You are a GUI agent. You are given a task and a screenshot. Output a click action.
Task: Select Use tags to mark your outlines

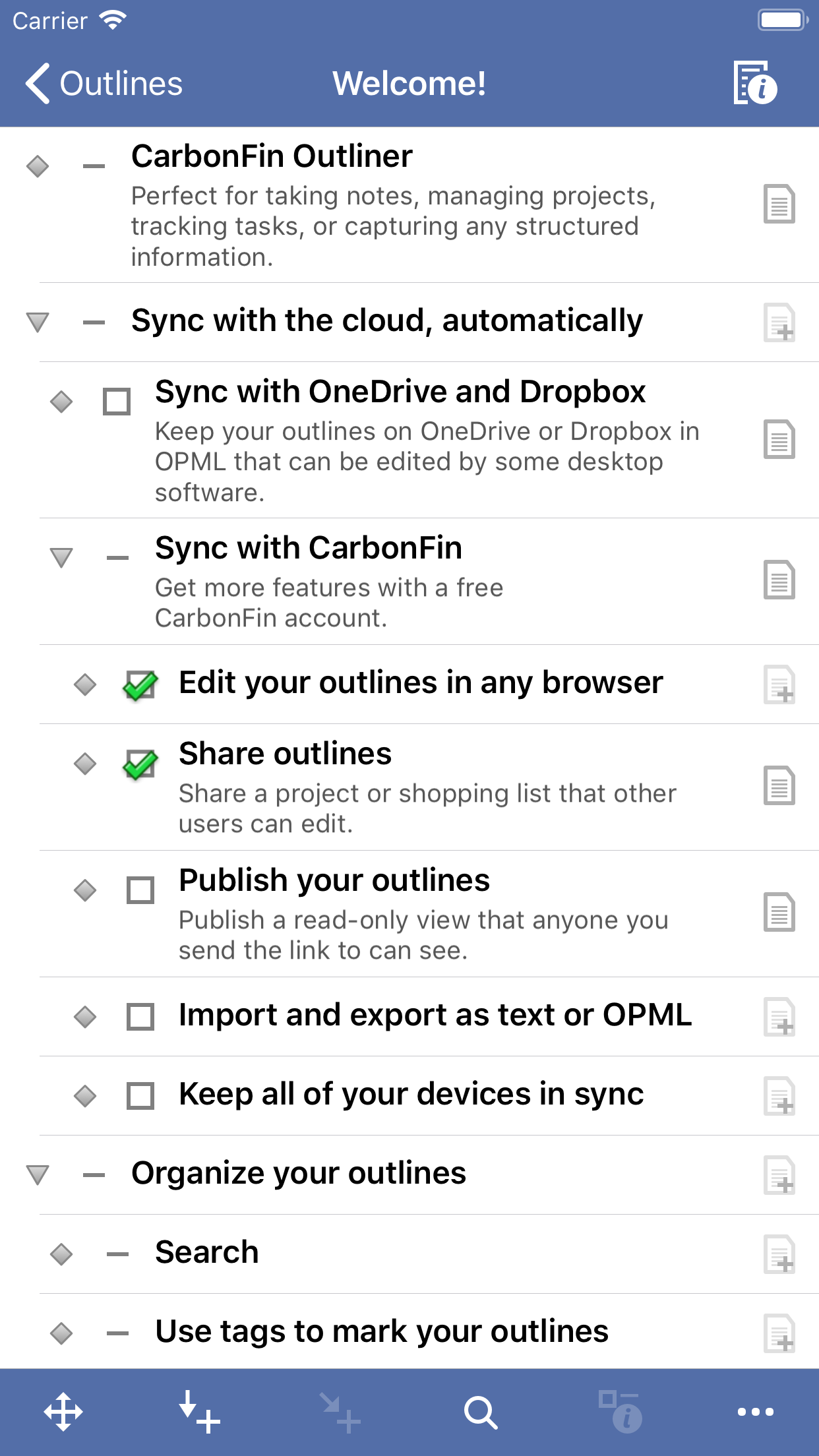click(382, 1331)
